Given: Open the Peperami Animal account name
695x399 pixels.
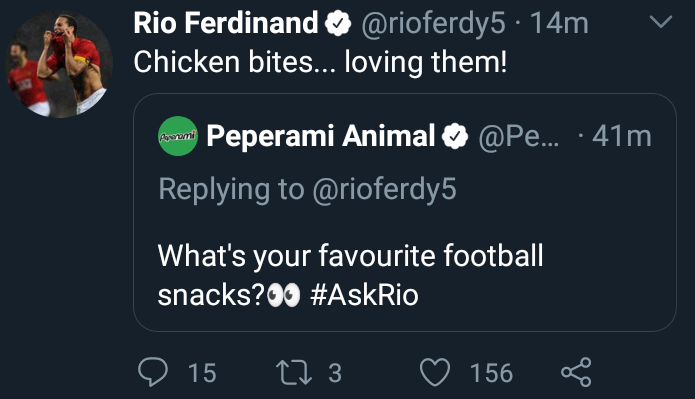Looking at the screenshot, I should click(320, 136).
